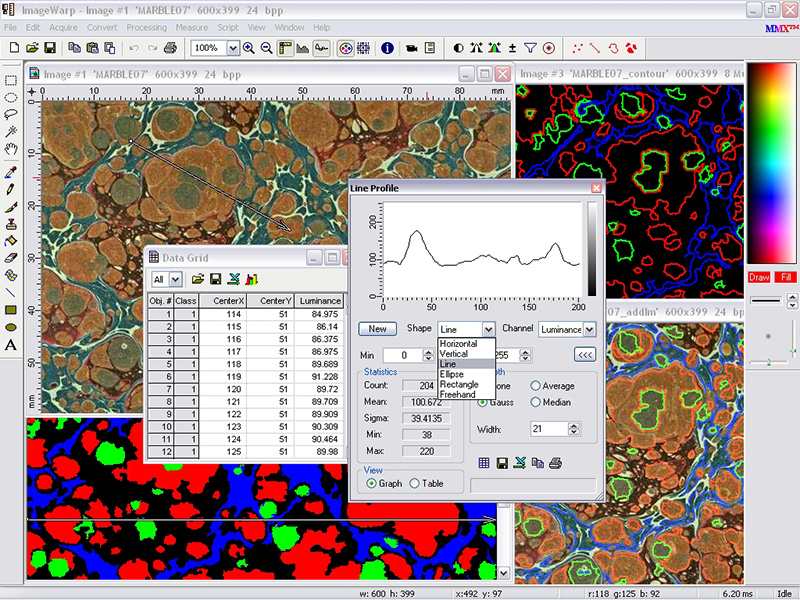800x600 pixels.
Task: Click the Fill color button
Action: click(786, 277)
